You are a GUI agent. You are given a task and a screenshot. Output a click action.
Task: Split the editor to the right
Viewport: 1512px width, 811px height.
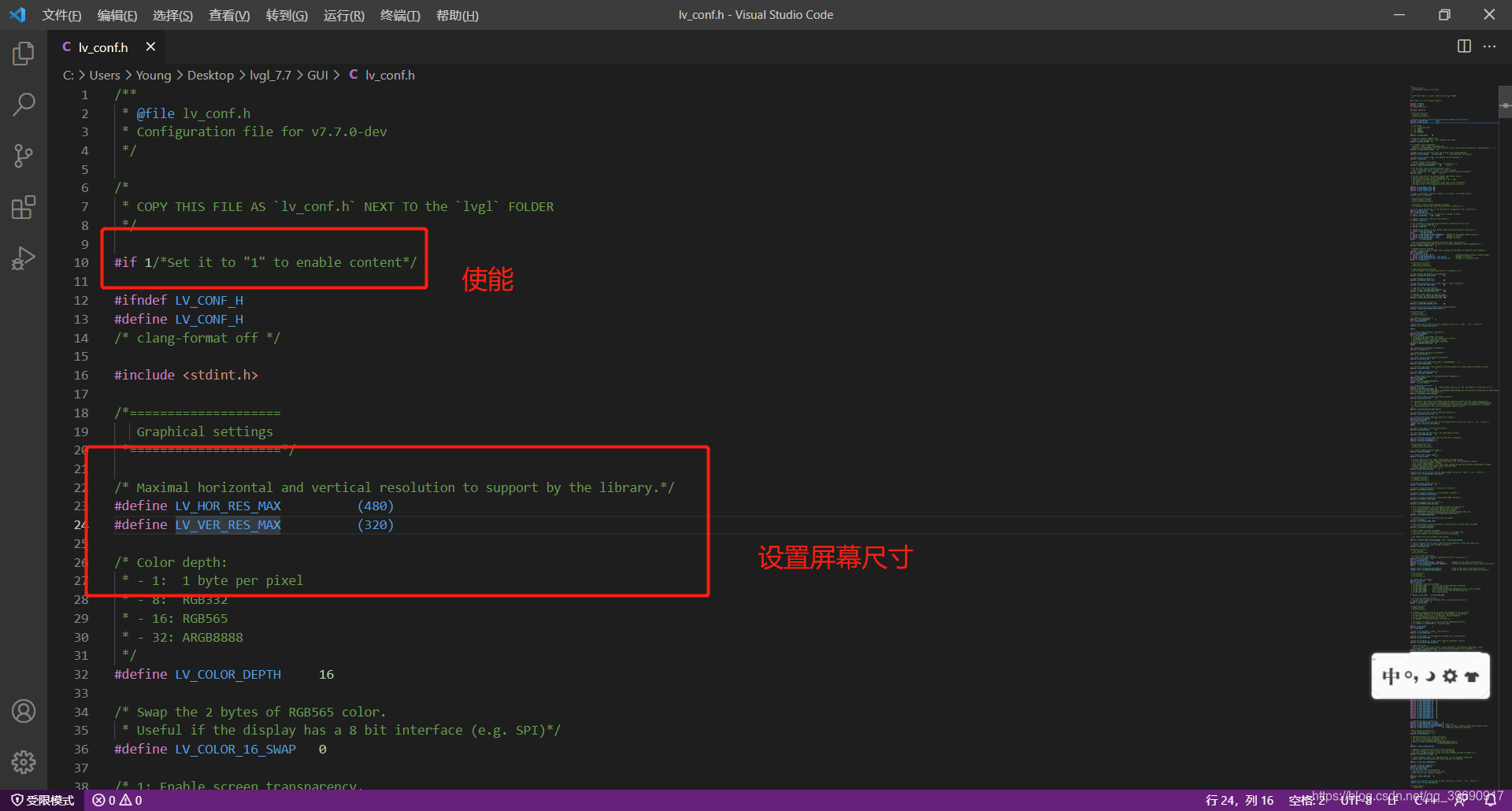[1464, 46]
